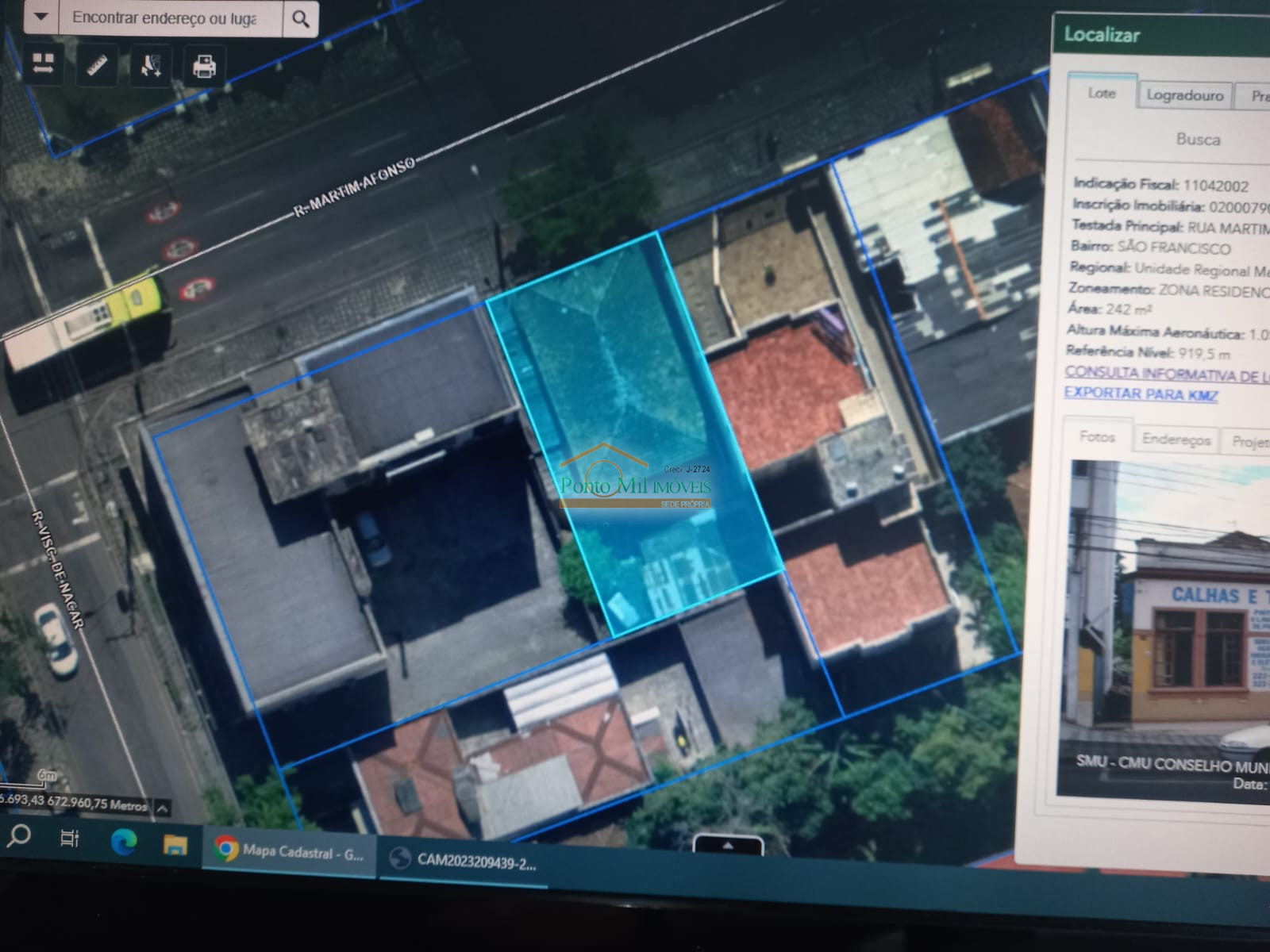Switch to the Logradouro tab
Viewport: 1270px width, 952px height.
(x=1184, y=96)
